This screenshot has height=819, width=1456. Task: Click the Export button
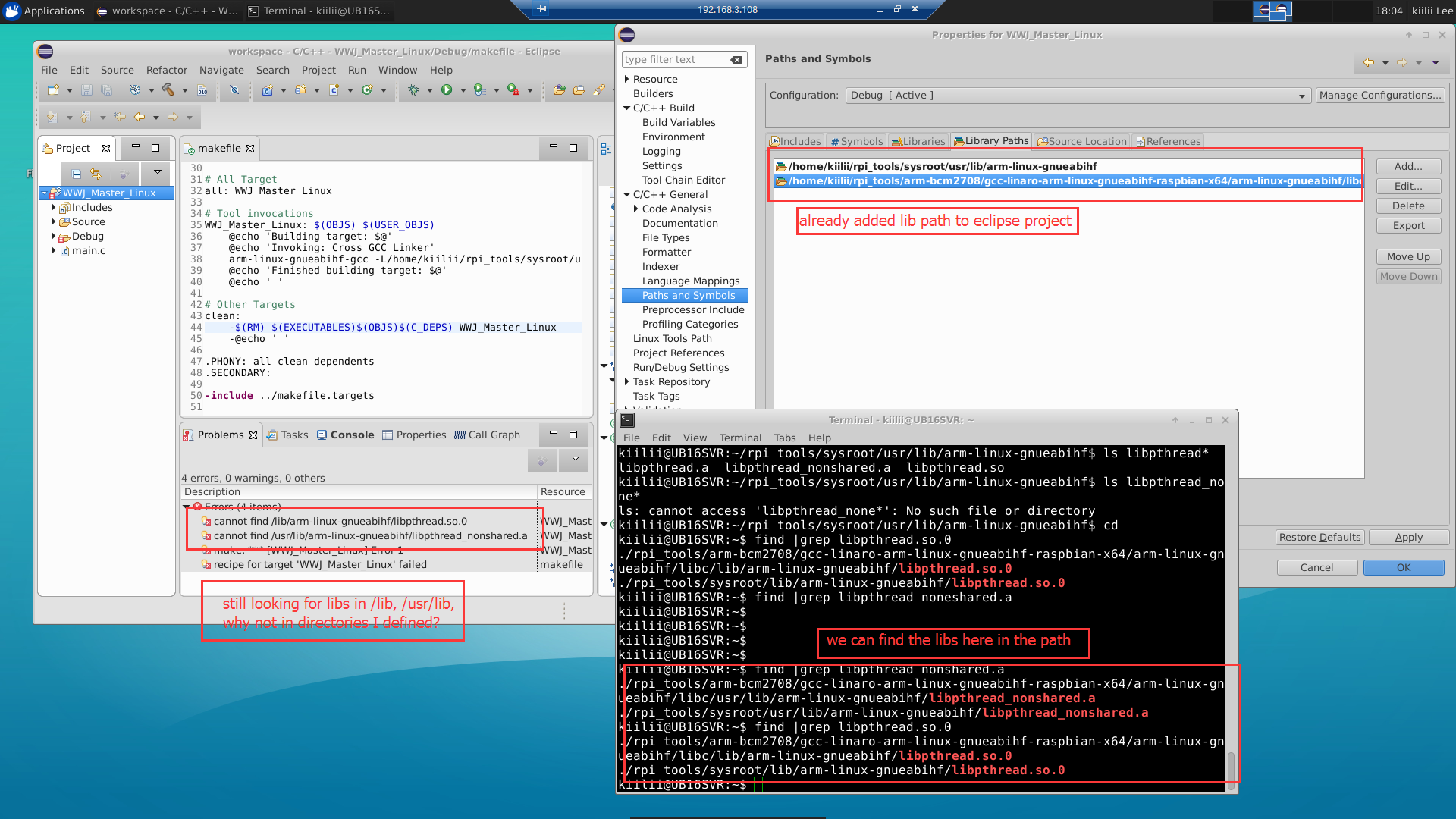click(1408, 226)
